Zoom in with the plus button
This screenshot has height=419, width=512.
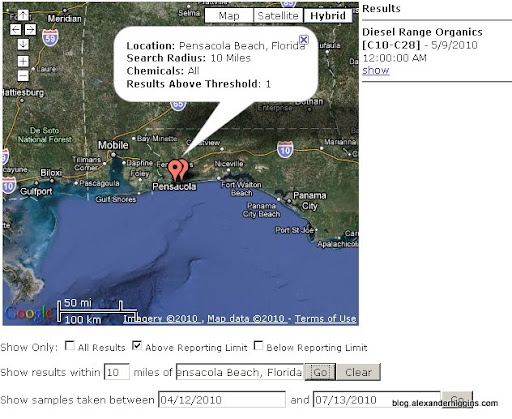(23, 61)
